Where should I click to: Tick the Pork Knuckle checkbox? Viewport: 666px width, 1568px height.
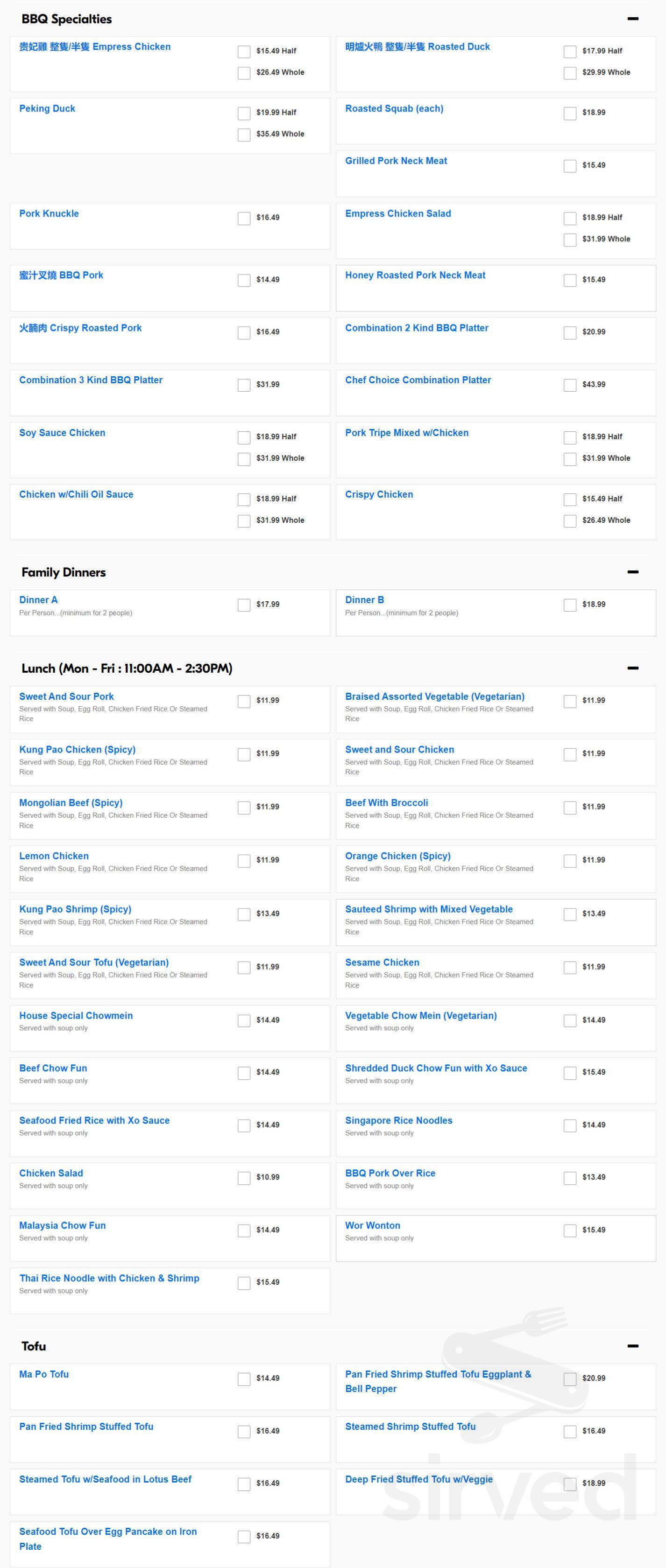pyautogui.click(x=244, y=218)
